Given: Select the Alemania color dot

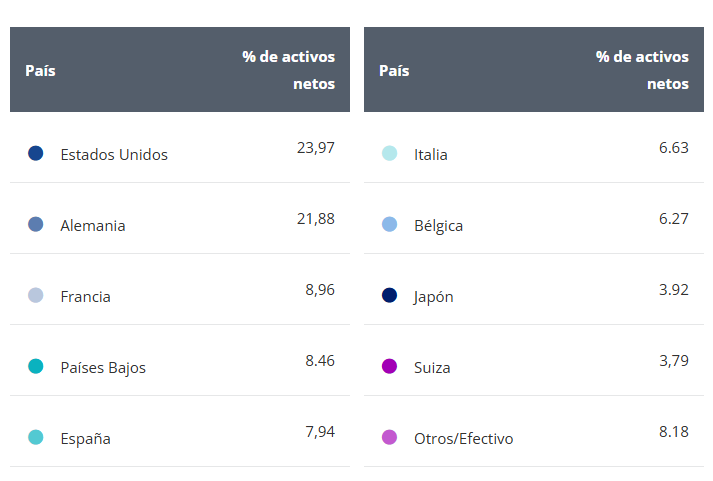Looking at the screenshot, I should (x=36, y=225).
